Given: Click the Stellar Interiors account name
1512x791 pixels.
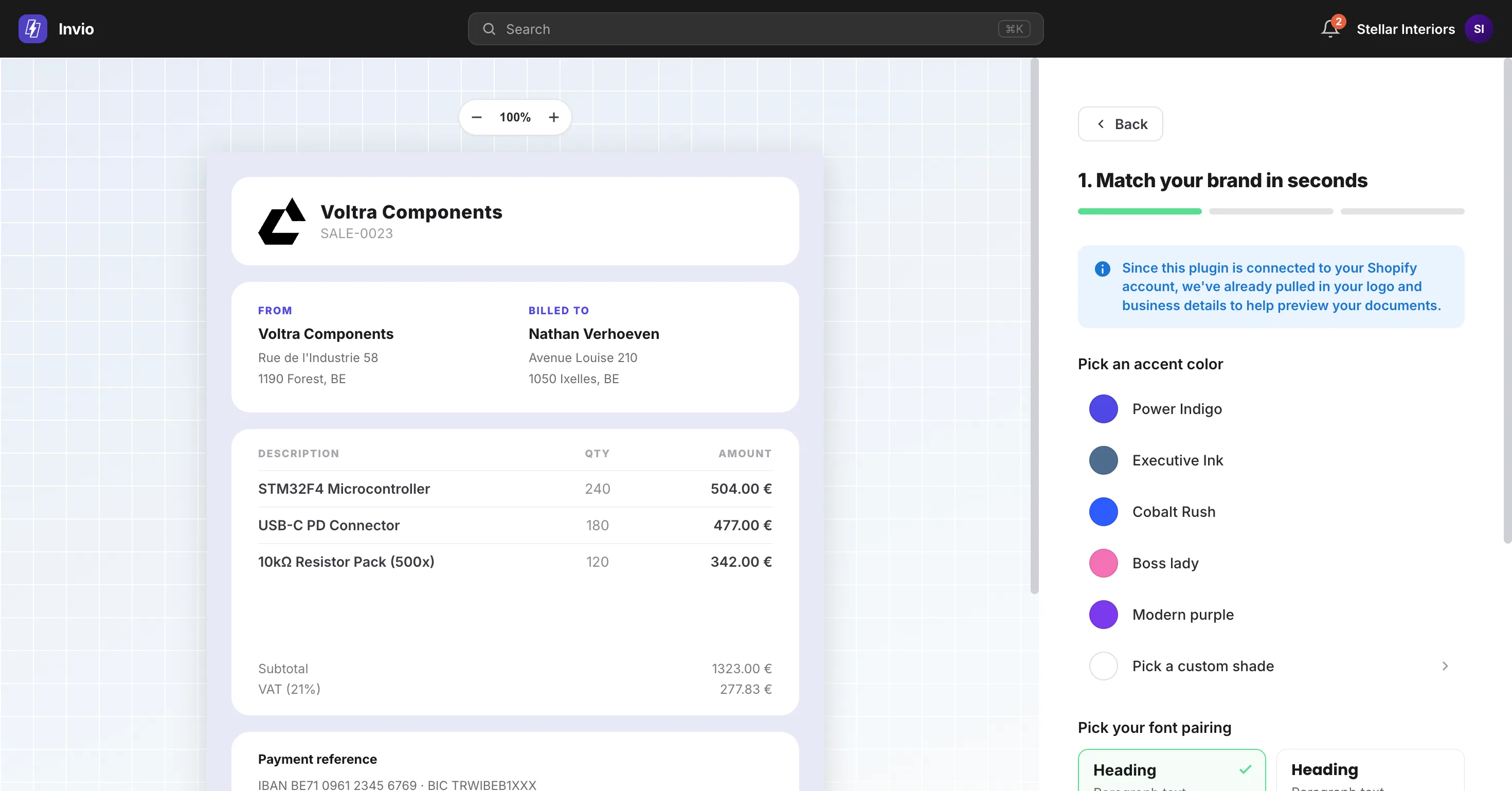Looking at the screenshot, I should click(x=1406, y=29).
